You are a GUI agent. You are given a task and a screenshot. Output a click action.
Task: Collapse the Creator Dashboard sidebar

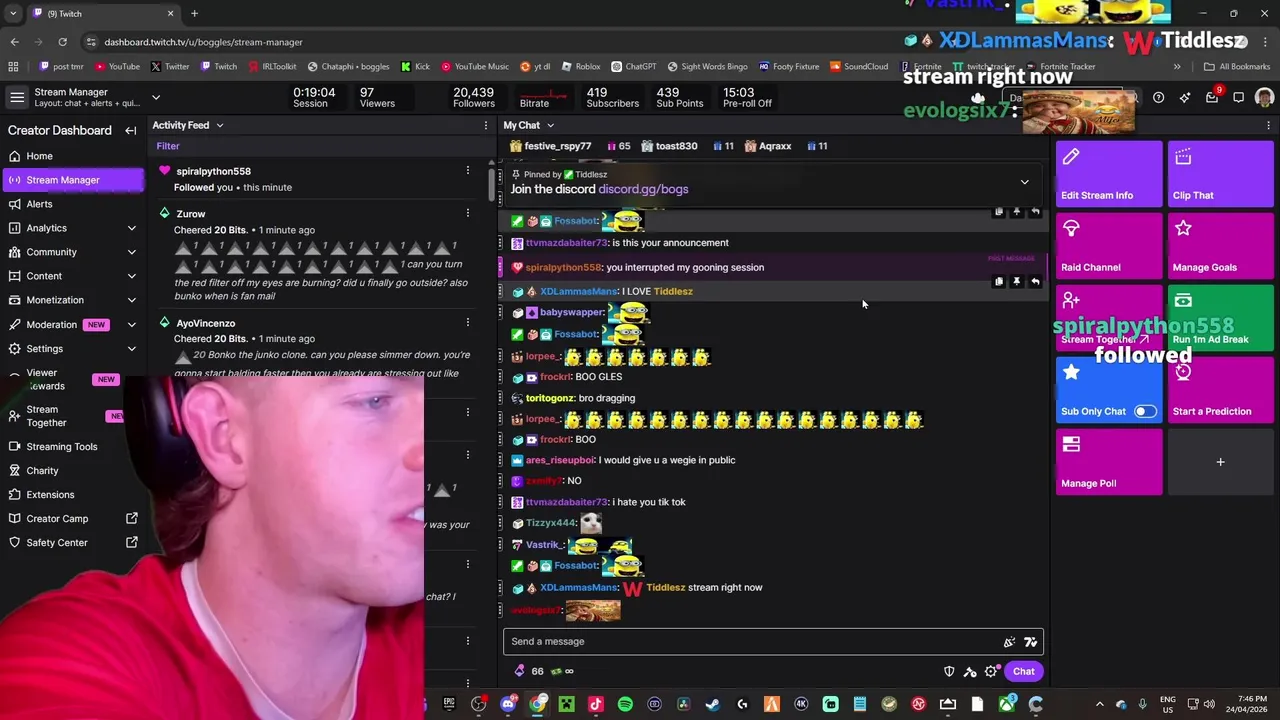pyautogui.click(x=130, y=131)
